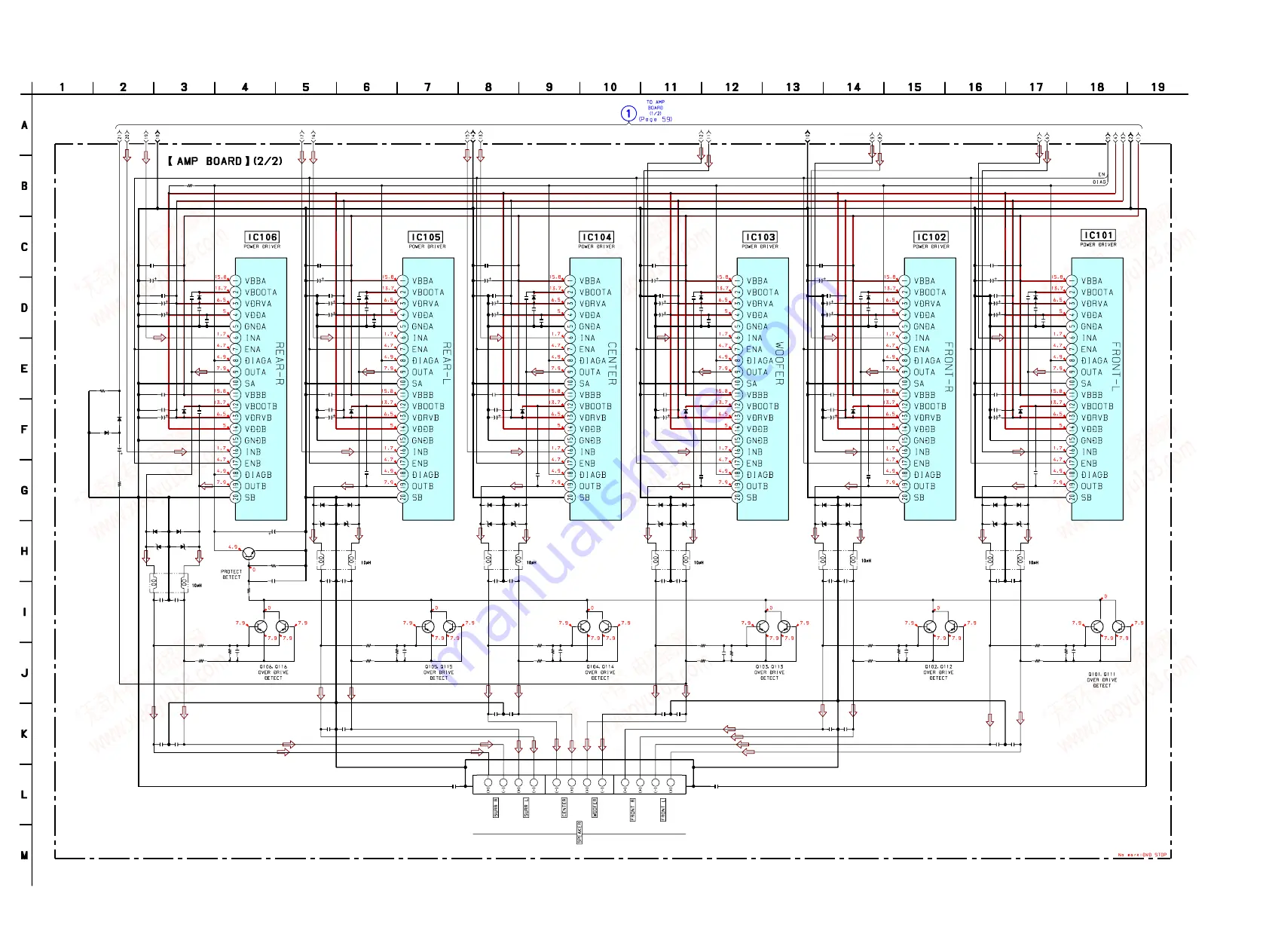This screenshot has height=952, width=1266.
Task: Click VDRVB pin name on IC105
Action: (x=426, y=418)
